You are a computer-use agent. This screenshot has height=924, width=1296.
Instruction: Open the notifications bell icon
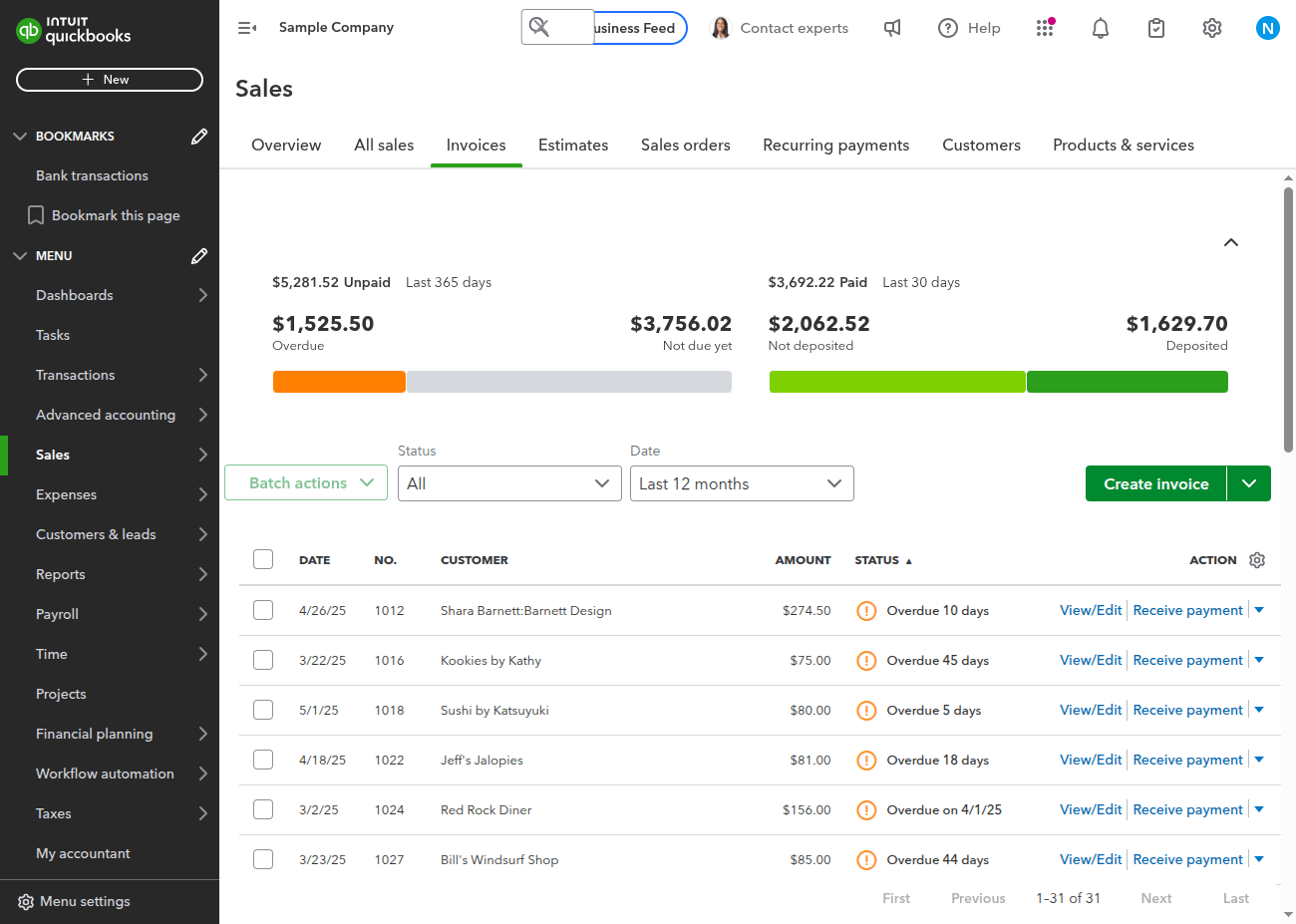(x=1101, y=28)
